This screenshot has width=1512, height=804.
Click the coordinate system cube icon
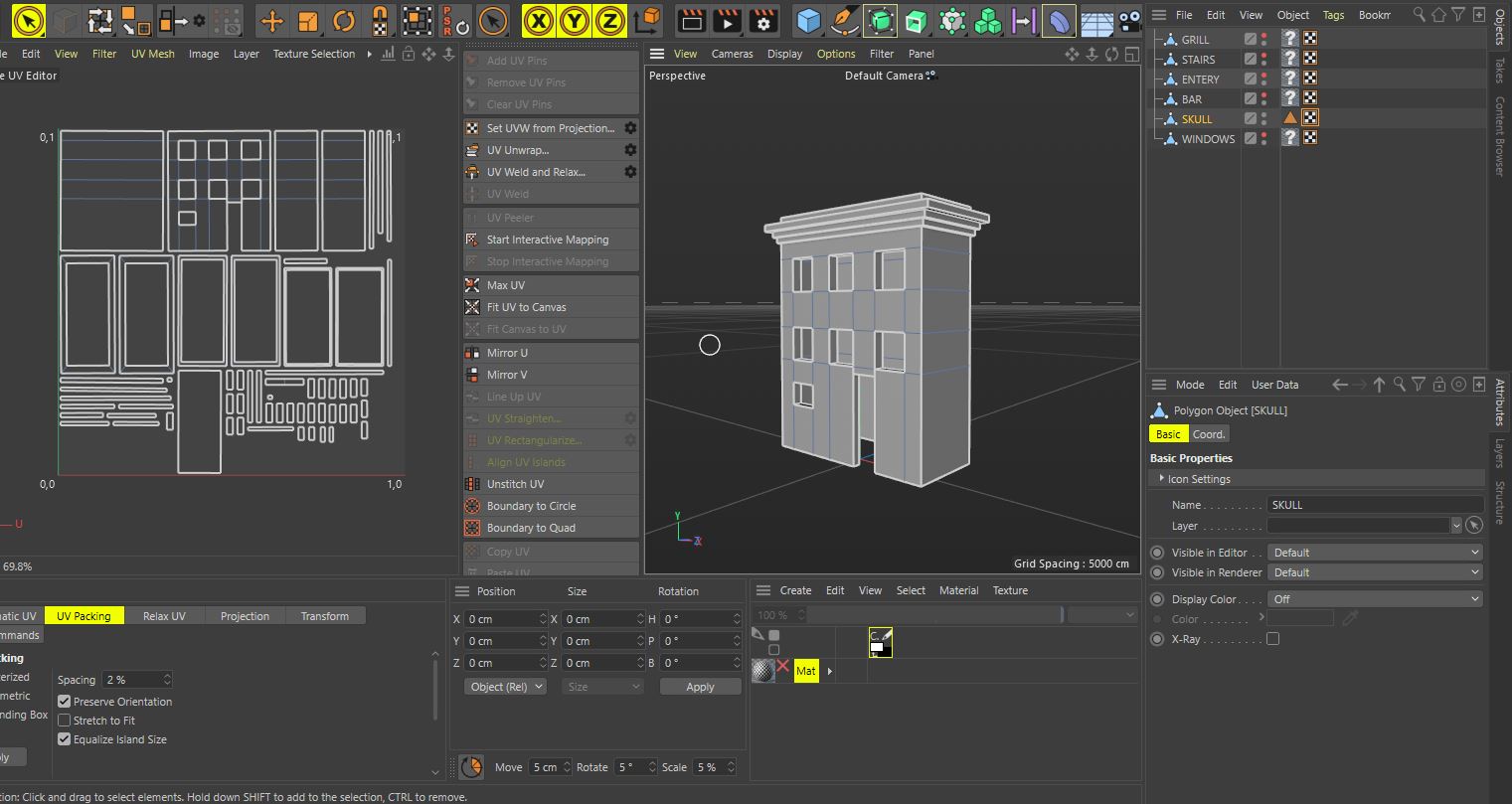(x=647, y=20)
